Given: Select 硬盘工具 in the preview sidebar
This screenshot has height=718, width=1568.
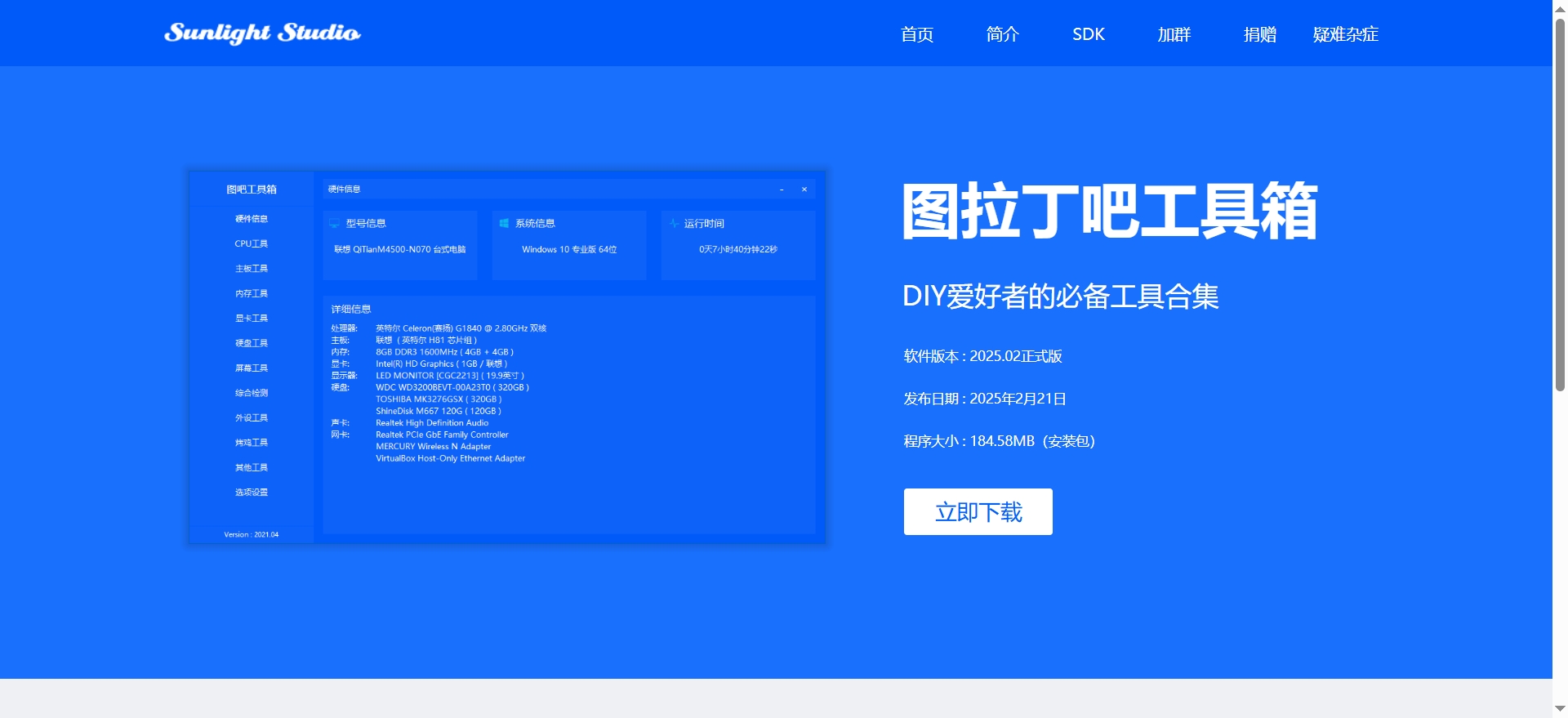Looking at the screenshot, I should coord(251,343).
